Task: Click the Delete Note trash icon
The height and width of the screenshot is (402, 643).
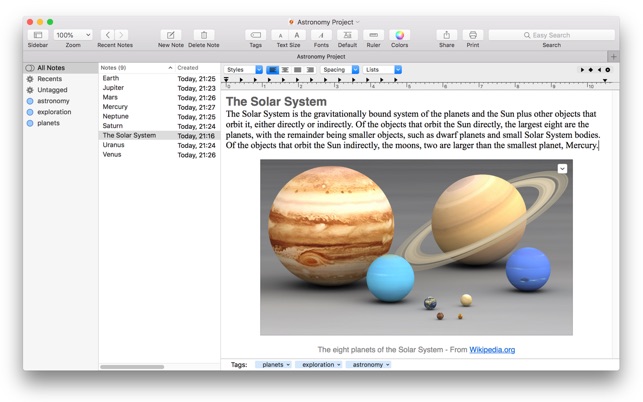Action: tap(203, 35)
